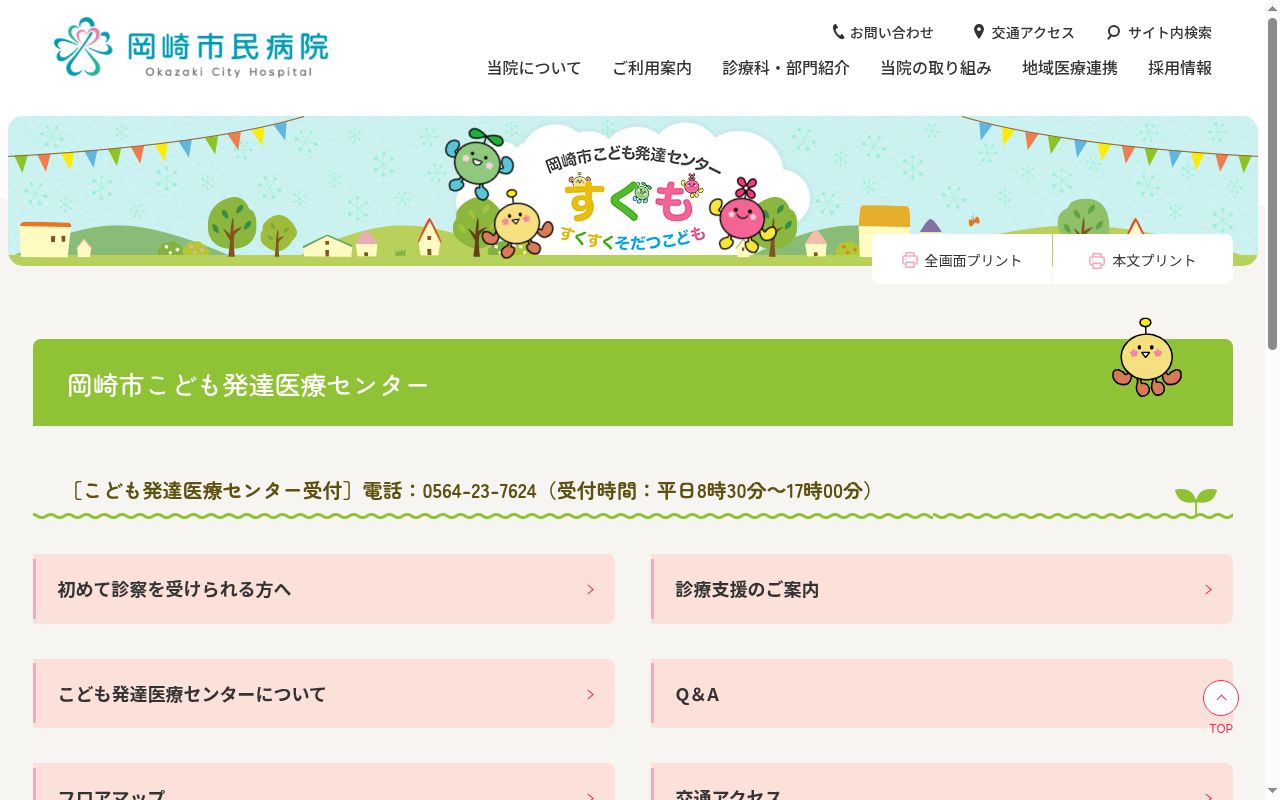Image resolution: width=1280 pixels, height=800 pixels.
Task: Click the phone number 0564-23-7624 text
Action: coord(479,491)
